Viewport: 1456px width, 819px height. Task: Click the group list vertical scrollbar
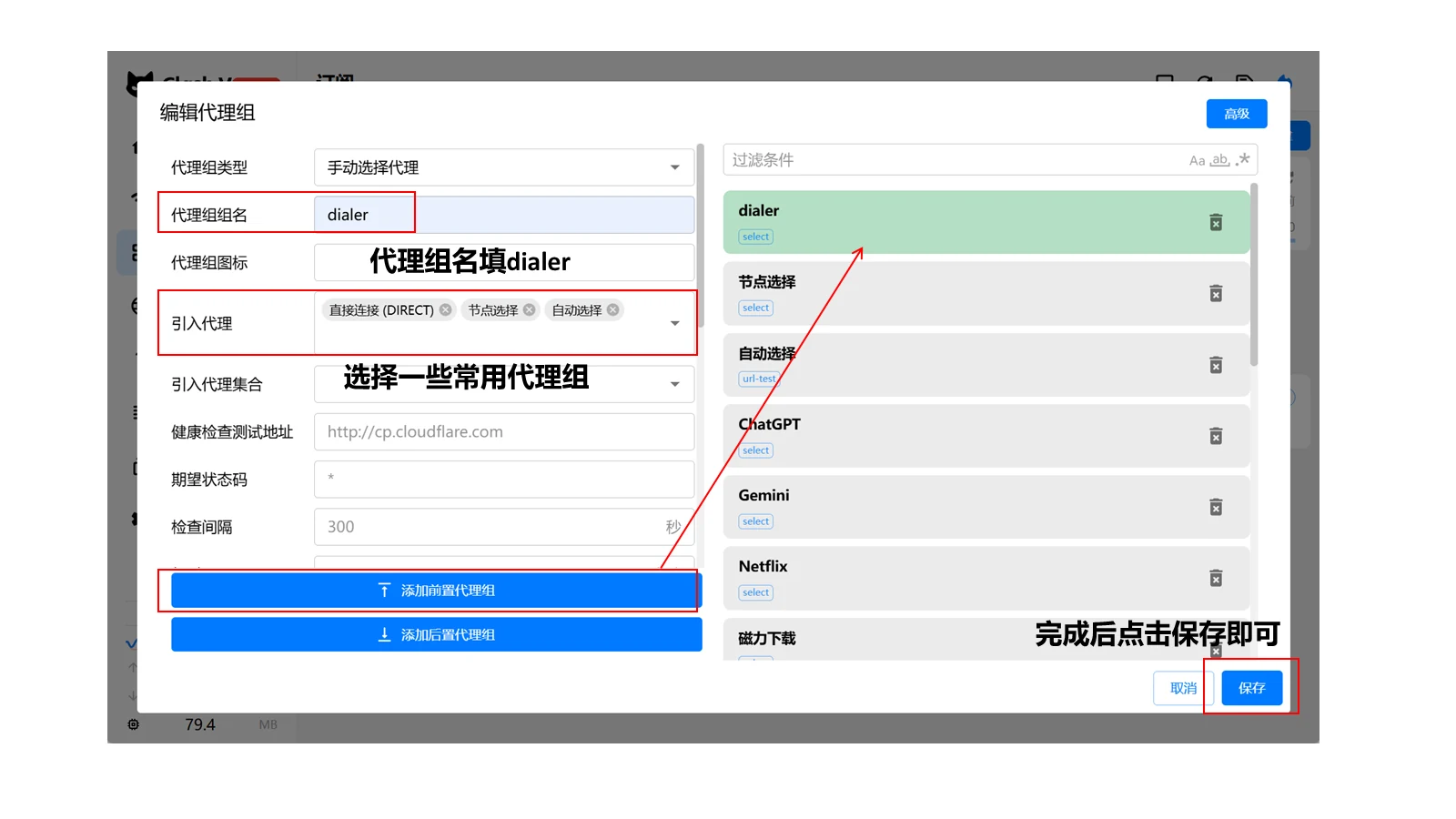(x=1254, y=274)
